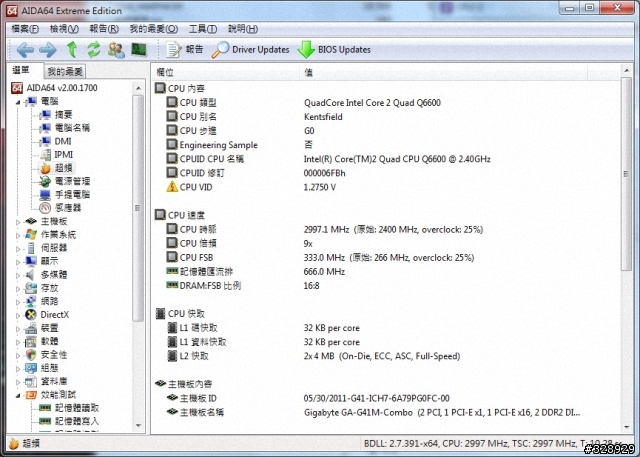Switch to the 選單 menu tab
The image size is (640, 457).
click(21, 70)
